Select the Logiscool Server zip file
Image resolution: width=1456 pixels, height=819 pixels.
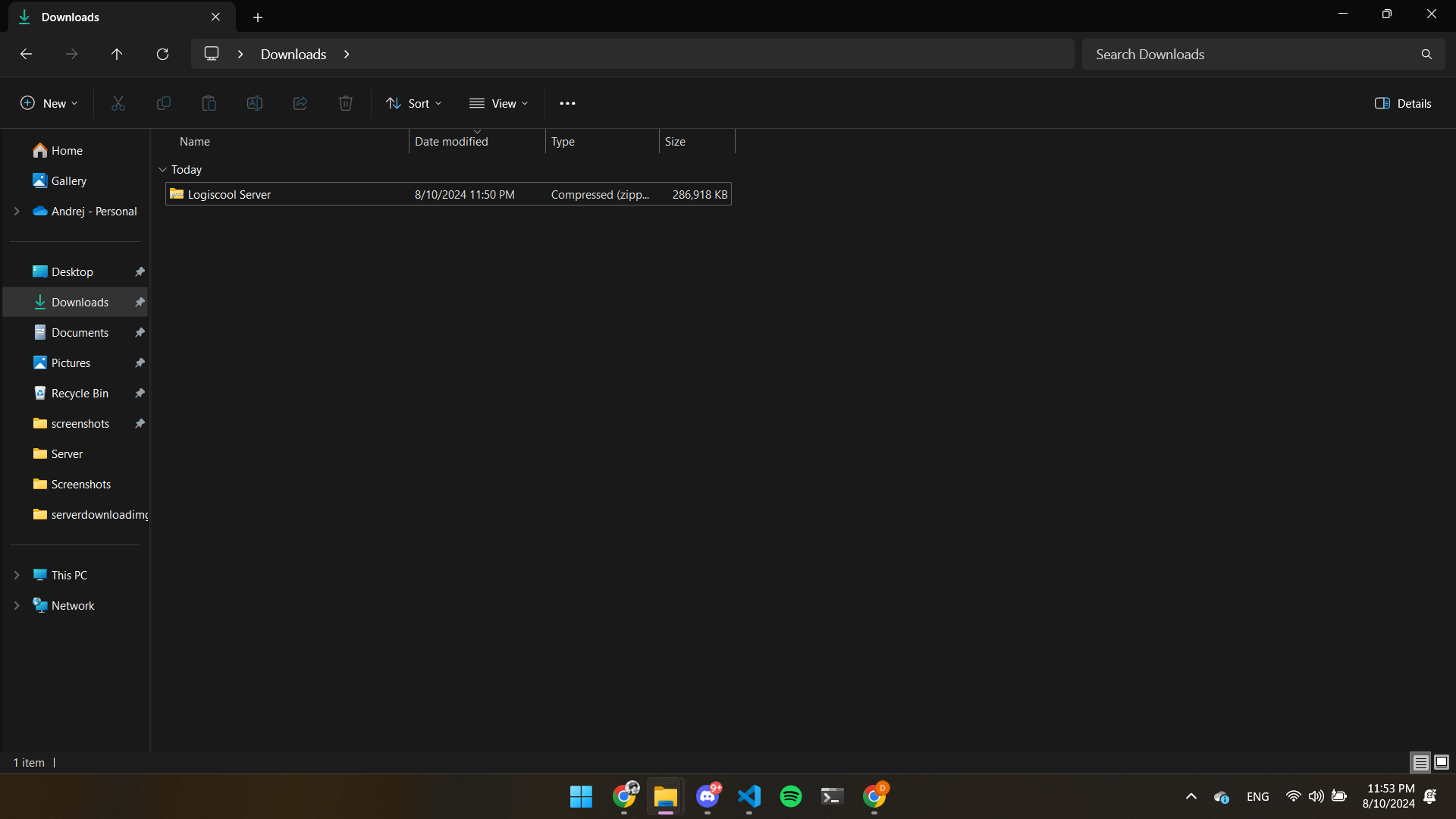(448, 195)
